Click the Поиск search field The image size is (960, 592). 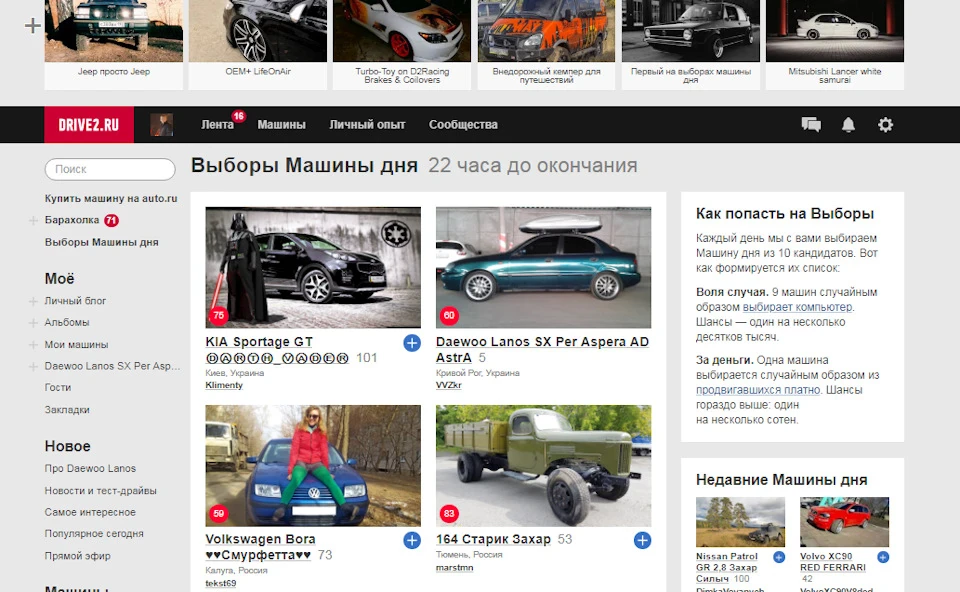coord(110,170)
